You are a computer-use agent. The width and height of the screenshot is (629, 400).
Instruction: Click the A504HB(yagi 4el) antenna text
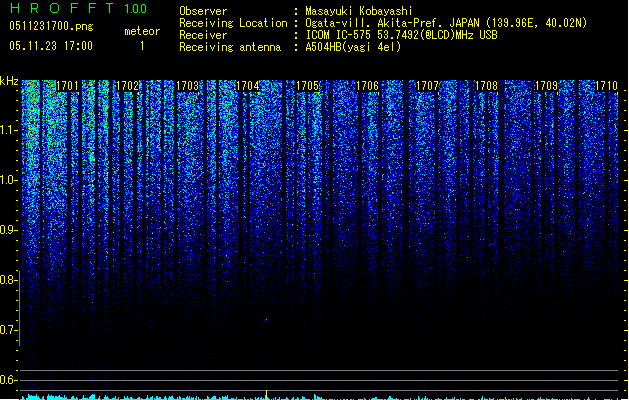click(x=353, y=47)
